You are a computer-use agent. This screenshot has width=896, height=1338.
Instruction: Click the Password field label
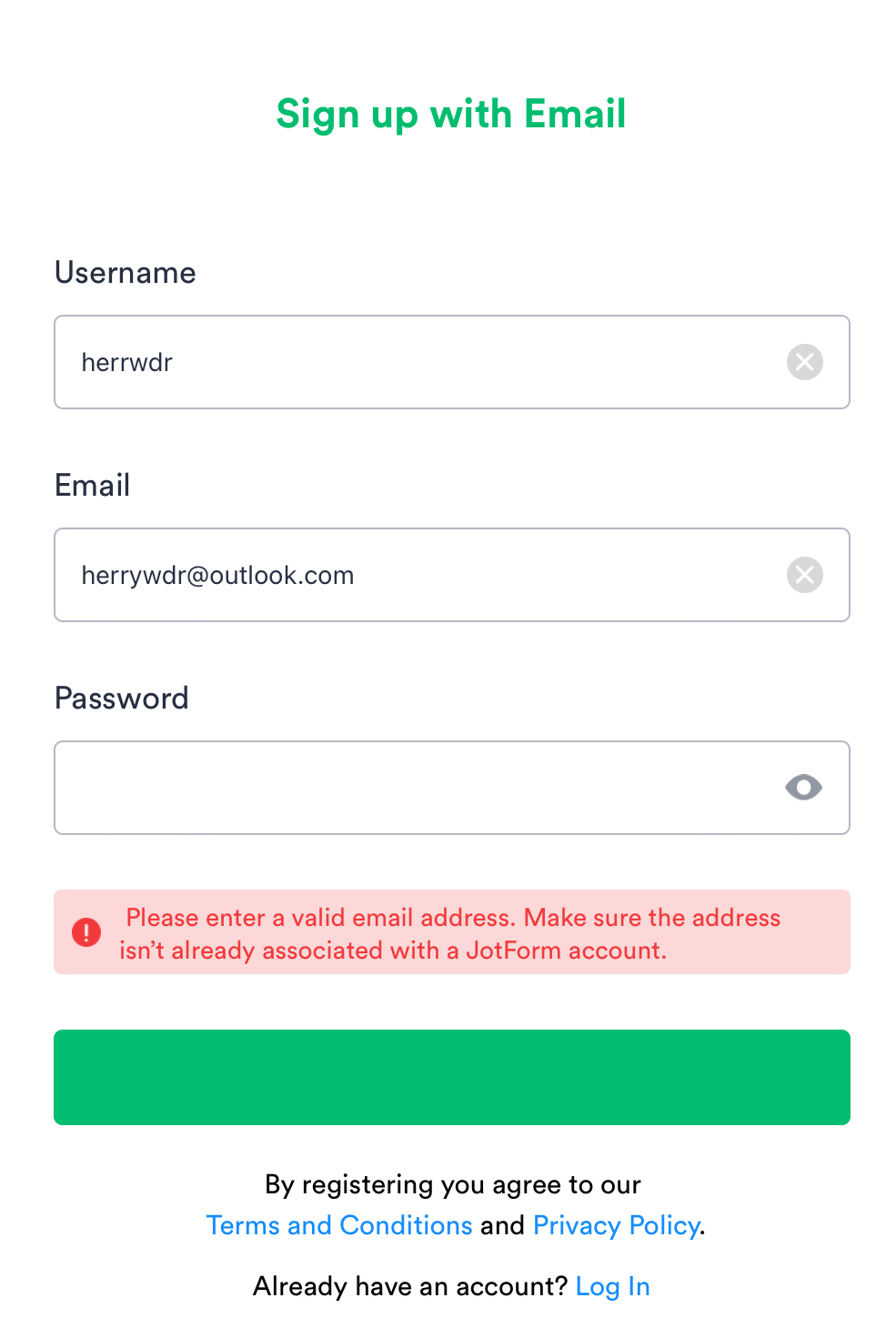pos(122,699)
